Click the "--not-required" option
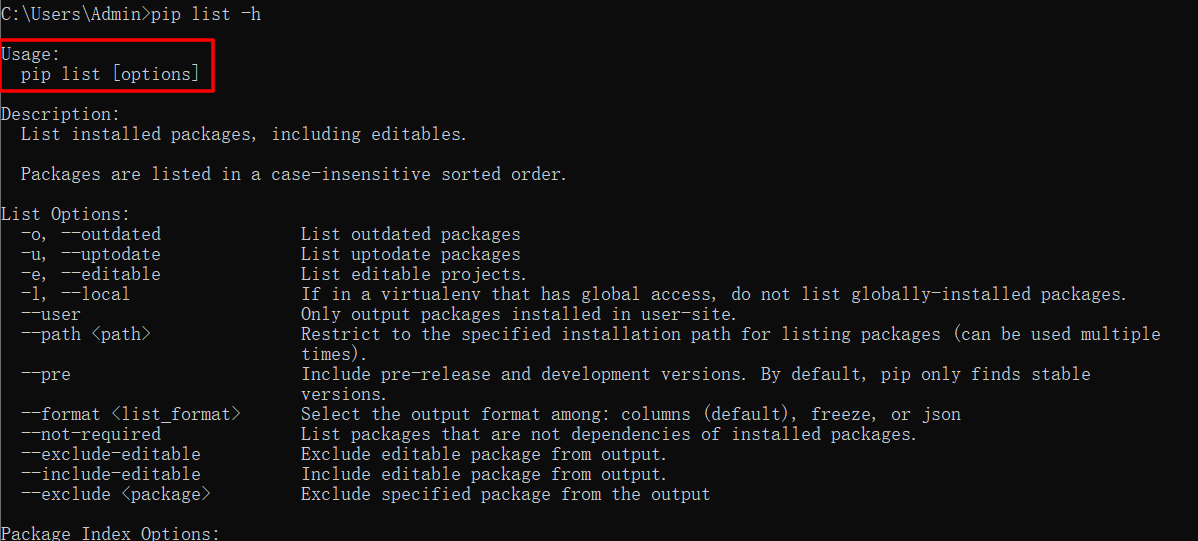Viewport: 1198px width, 541px height. [x=90, y=434]
